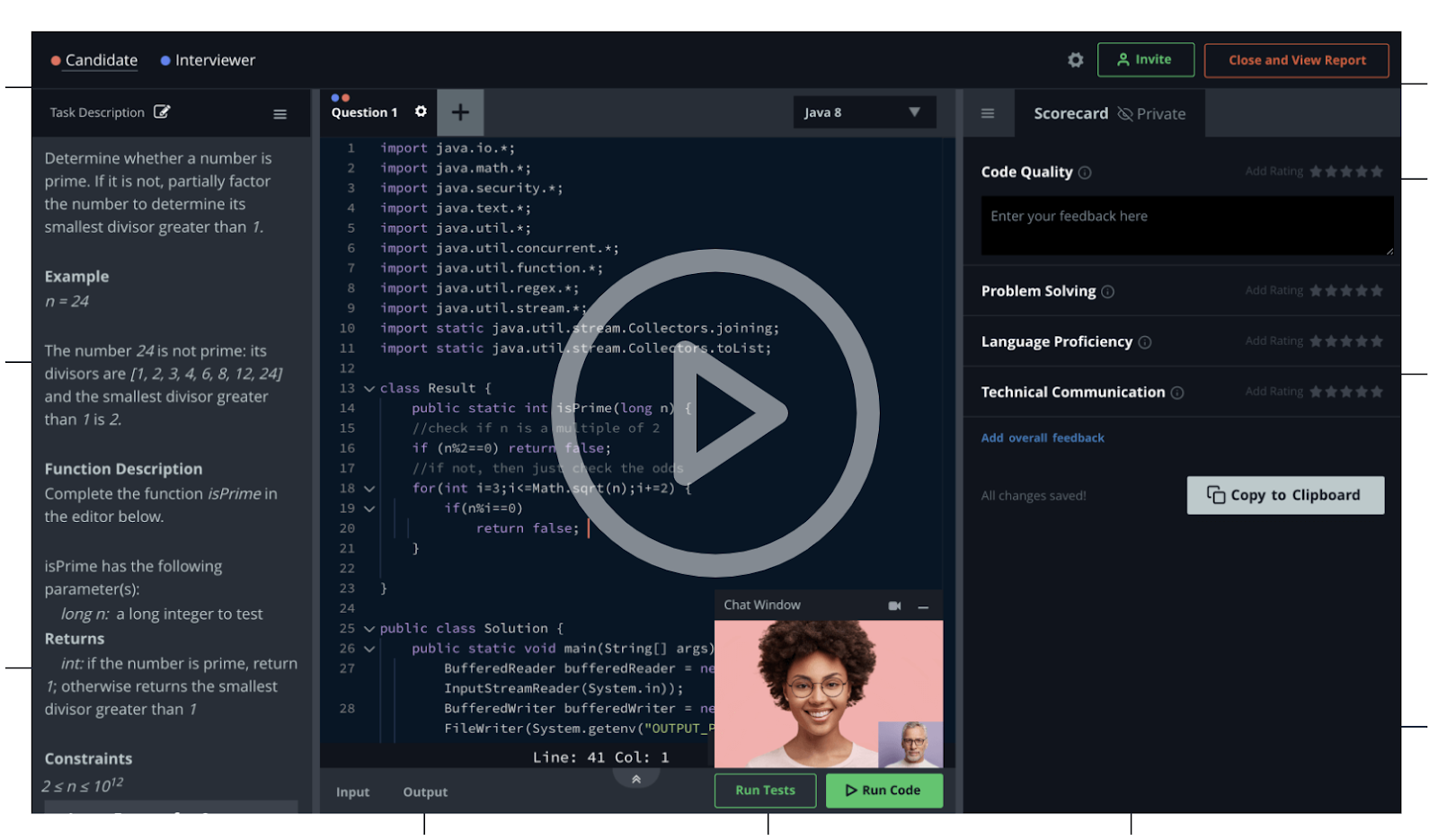Rate Technical Communication two stars

coord(1331,392)
